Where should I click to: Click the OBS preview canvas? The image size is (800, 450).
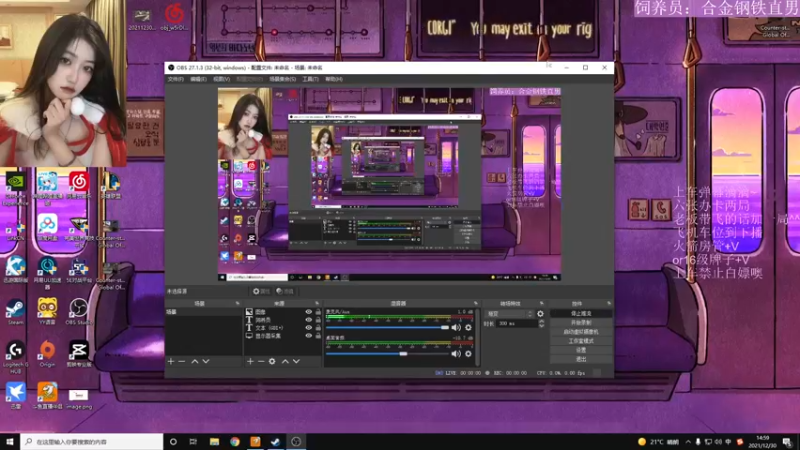pyautogui.click(x=389, y=184)
